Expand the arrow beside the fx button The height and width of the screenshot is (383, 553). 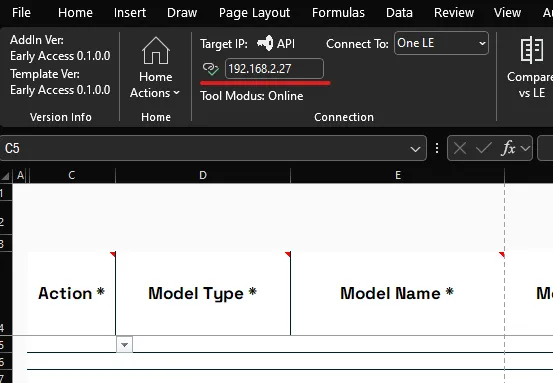525,148
